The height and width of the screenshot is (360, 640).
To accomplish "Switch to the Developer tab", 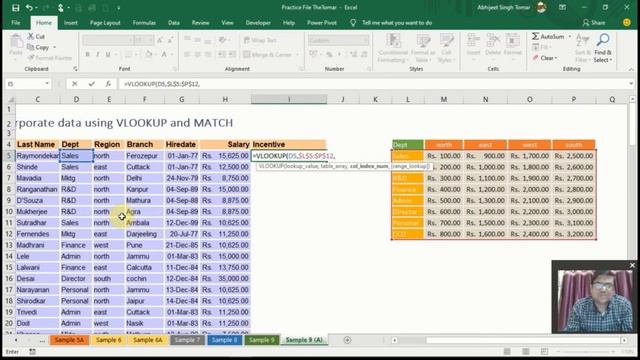I will [x=258, y=23].
